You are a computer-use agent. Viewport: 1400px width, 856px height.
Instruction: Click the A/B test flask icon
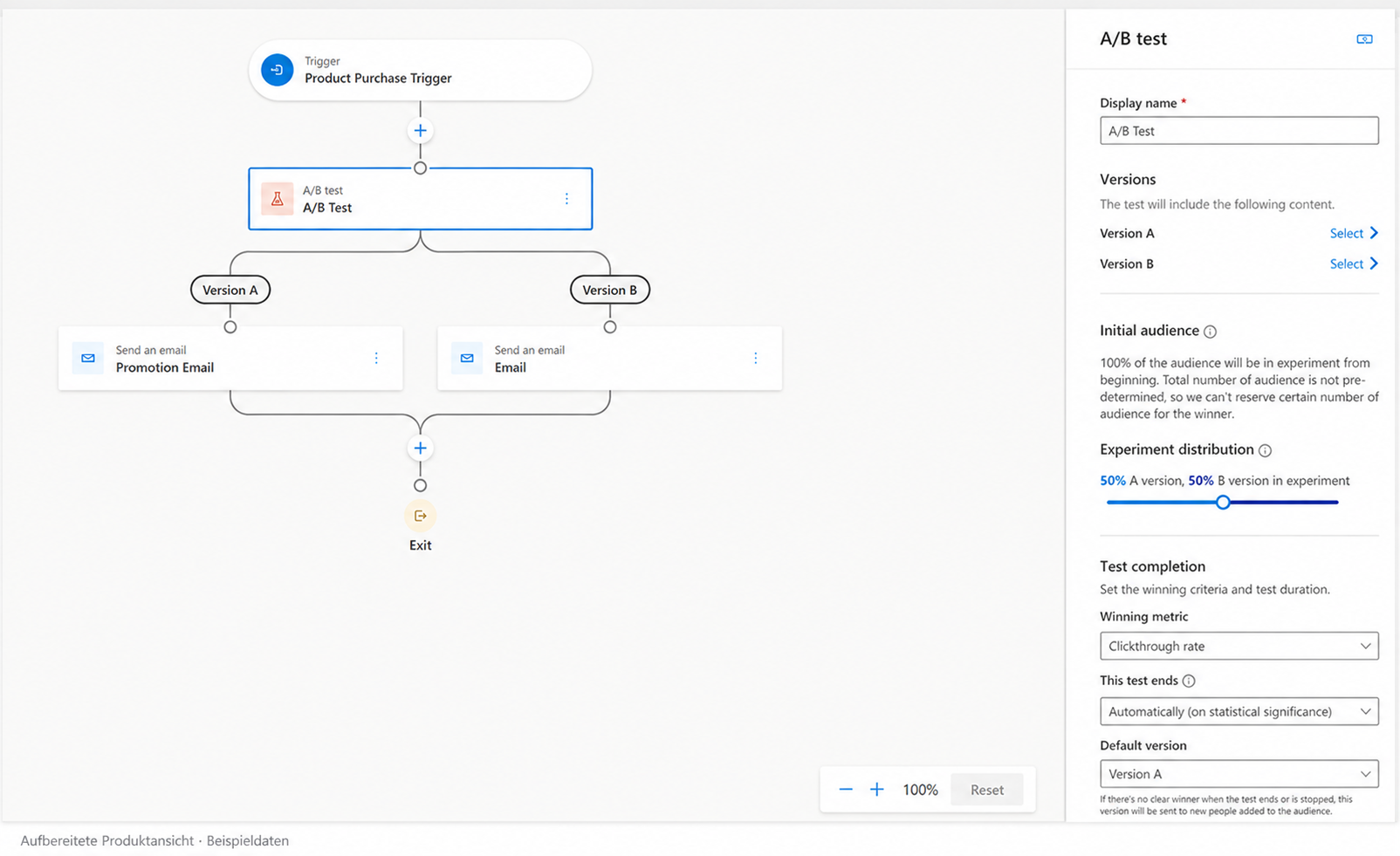click(277, 199)
